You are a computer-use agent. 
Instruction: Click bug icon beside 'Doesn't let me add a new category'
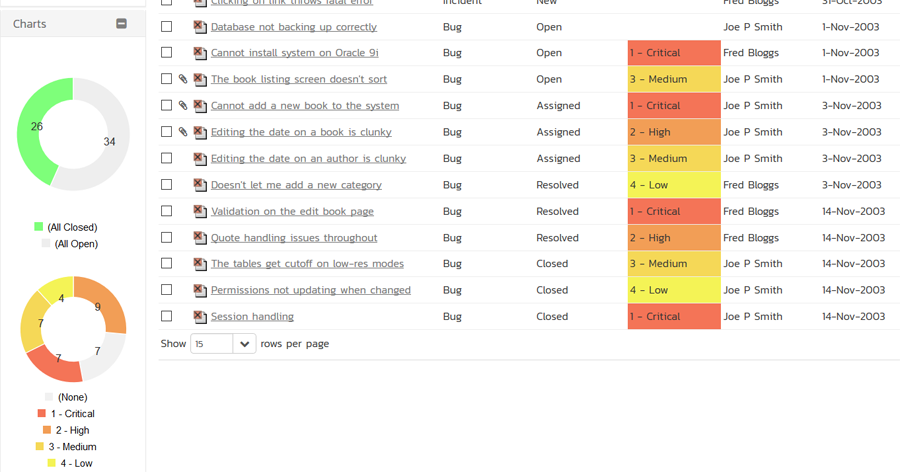coord(200,185)
